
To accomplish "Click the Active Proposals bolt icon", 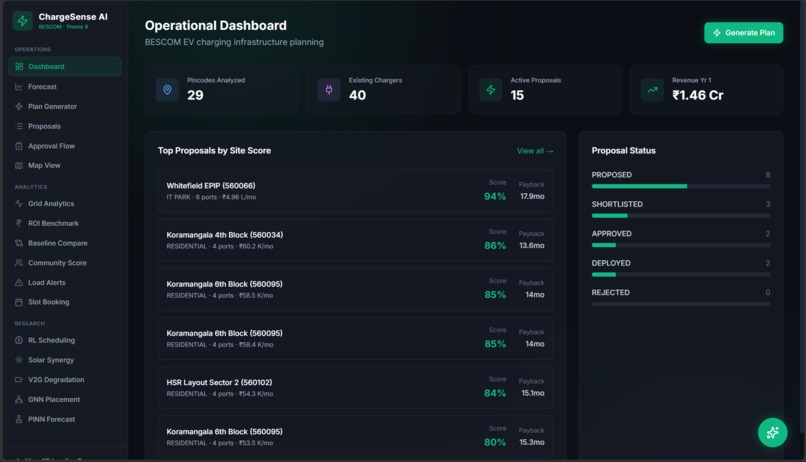I will (x=491, y=90).
